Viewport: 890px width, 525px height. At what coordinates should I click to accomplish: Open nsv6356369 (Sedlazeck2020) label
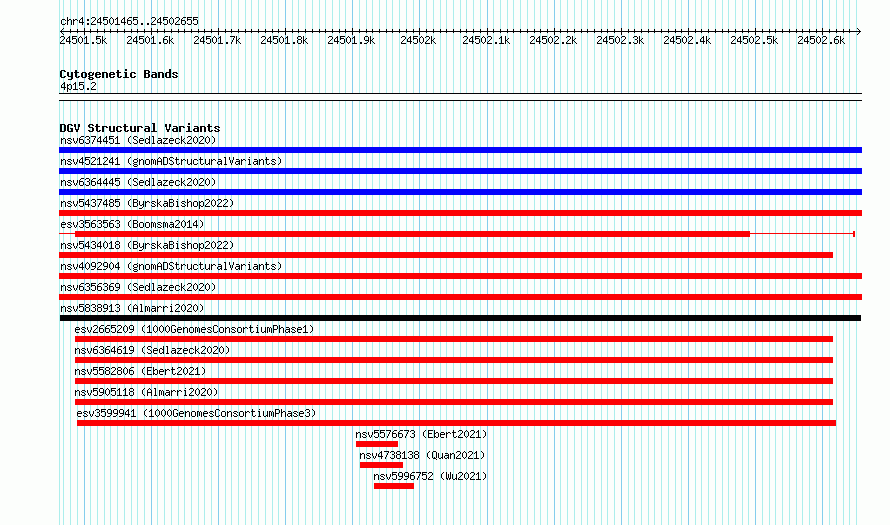pos(138,287)
